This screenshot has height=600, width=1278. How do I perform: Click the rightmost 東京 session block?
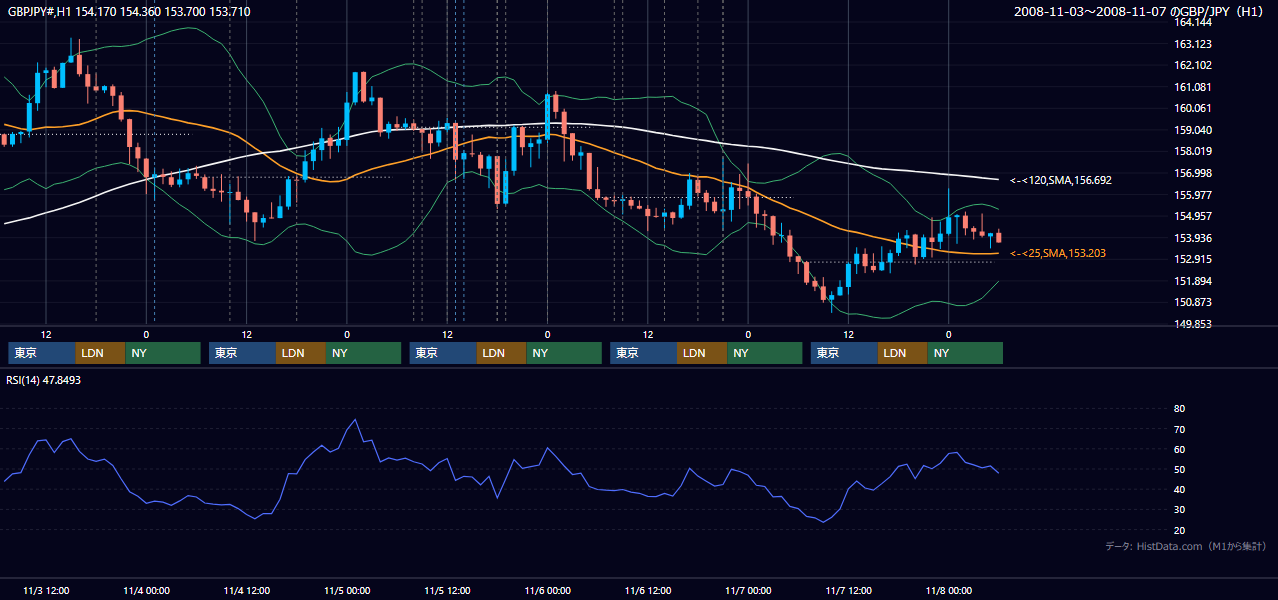(844, 353)
